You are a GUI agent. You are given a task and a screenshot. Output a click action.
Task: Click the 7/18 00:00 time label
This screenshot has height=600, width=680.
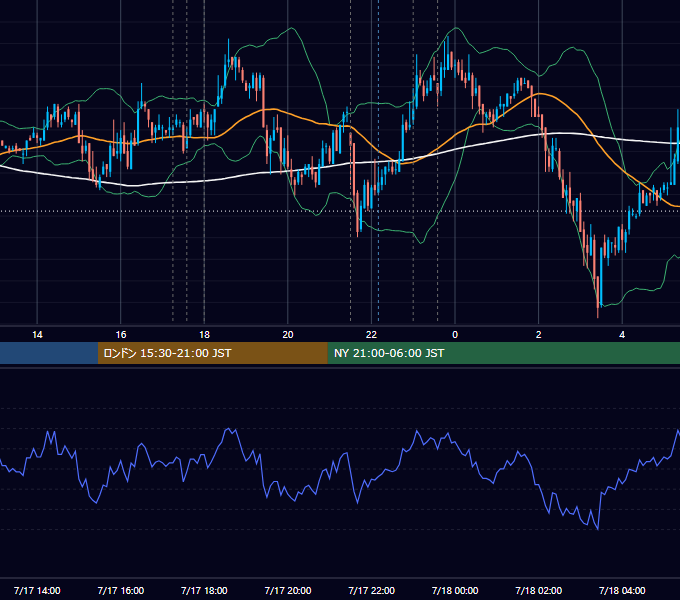pos(455,590)
